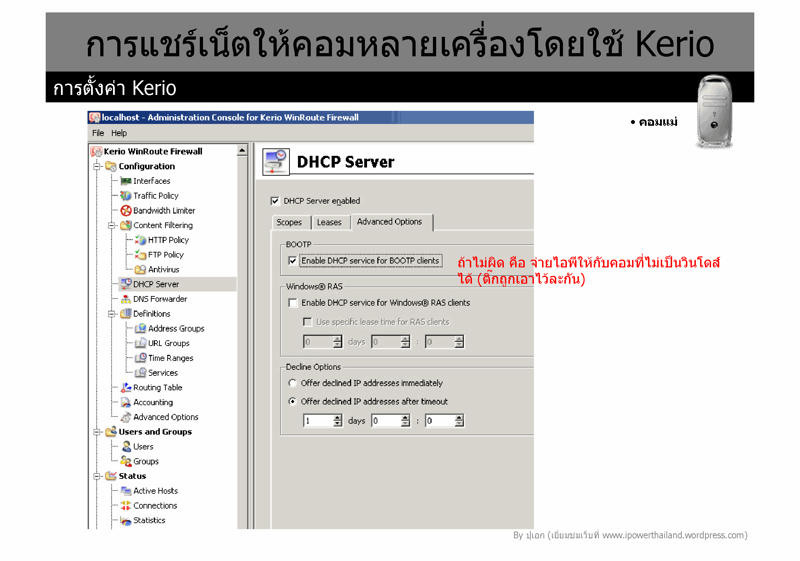Click the Decline Options days input field
Screen dimensions: 800x561
click(x=318, y=421)
